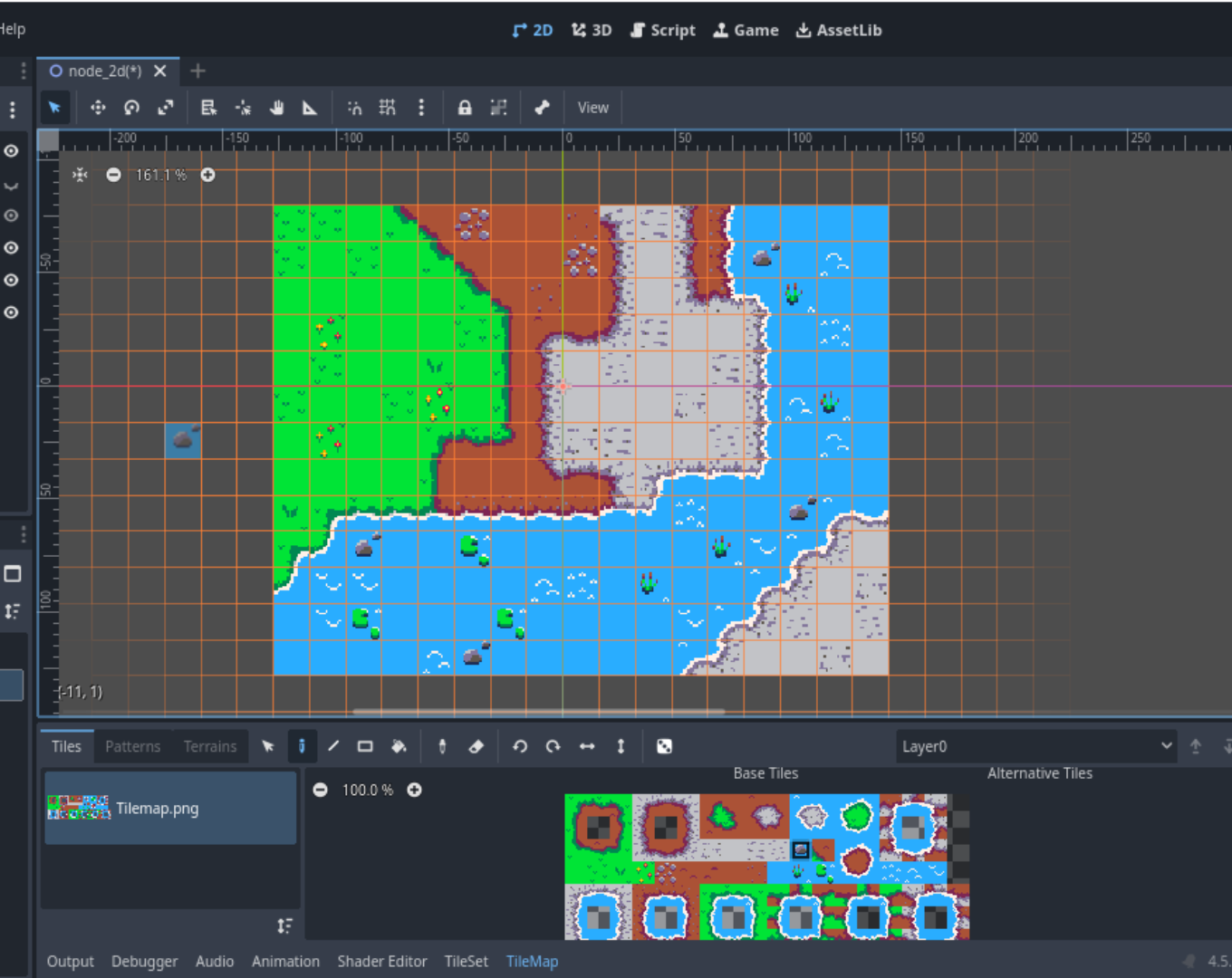
Task: Flip tile vertically in TileMap toolbar
Action: pos(621,746)
